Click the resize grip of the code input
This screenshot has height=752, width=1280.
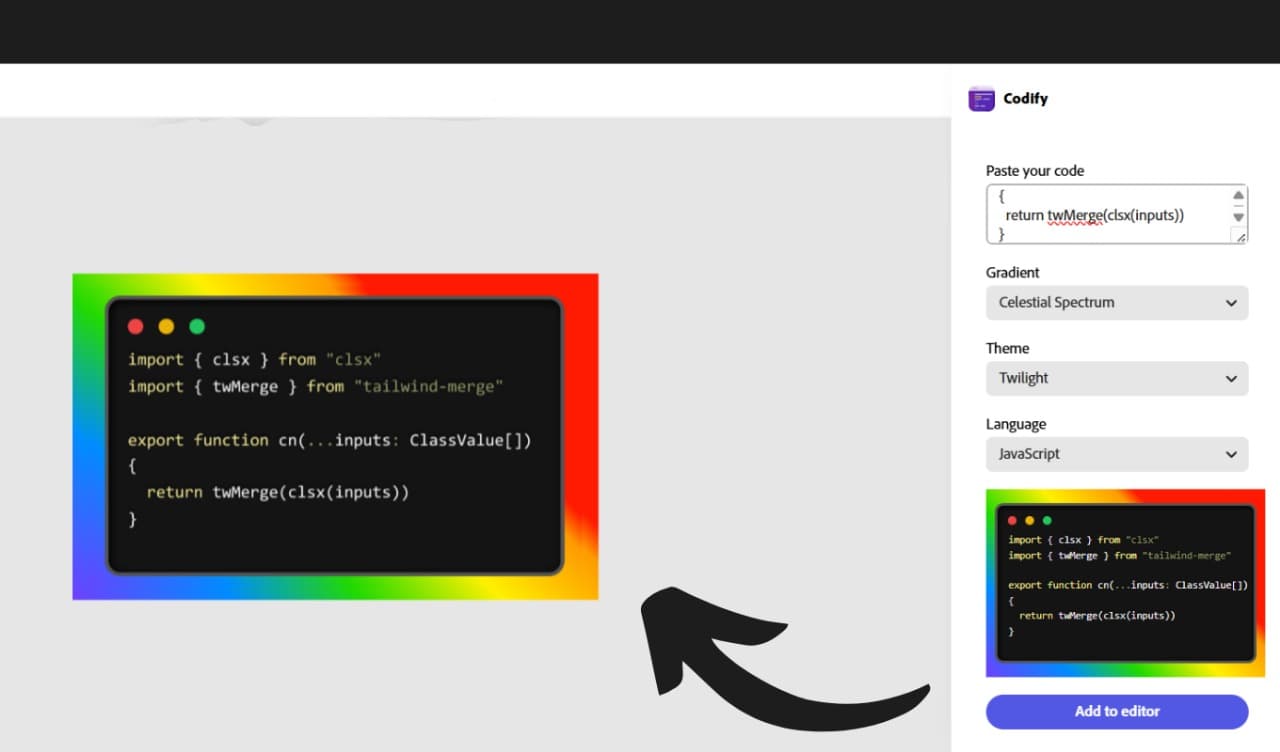point(1240,237)
